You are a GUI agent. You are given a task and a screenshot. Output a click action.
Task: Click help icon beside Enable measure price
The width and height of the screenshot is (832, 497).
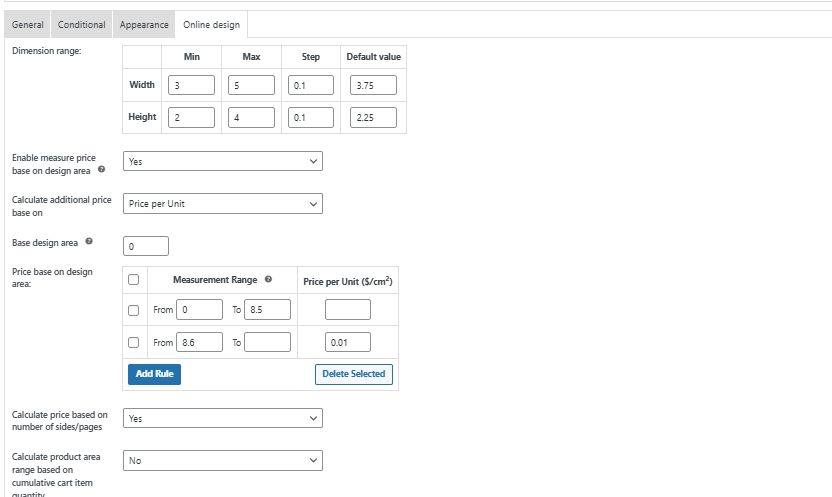tap(102, 170)
